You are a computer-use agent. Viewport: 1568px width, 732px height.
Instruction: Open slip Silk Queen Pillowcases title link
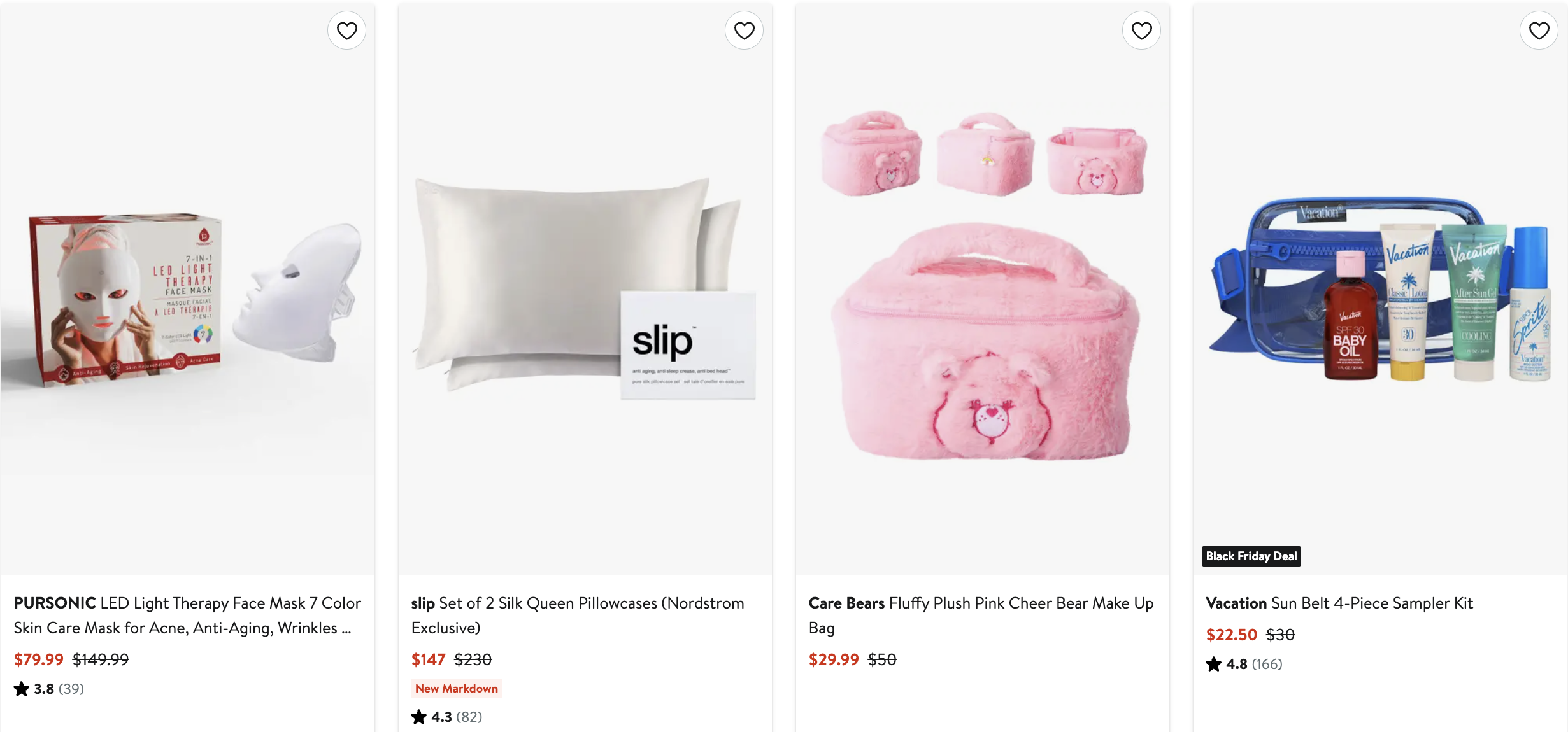pos(577,615)
